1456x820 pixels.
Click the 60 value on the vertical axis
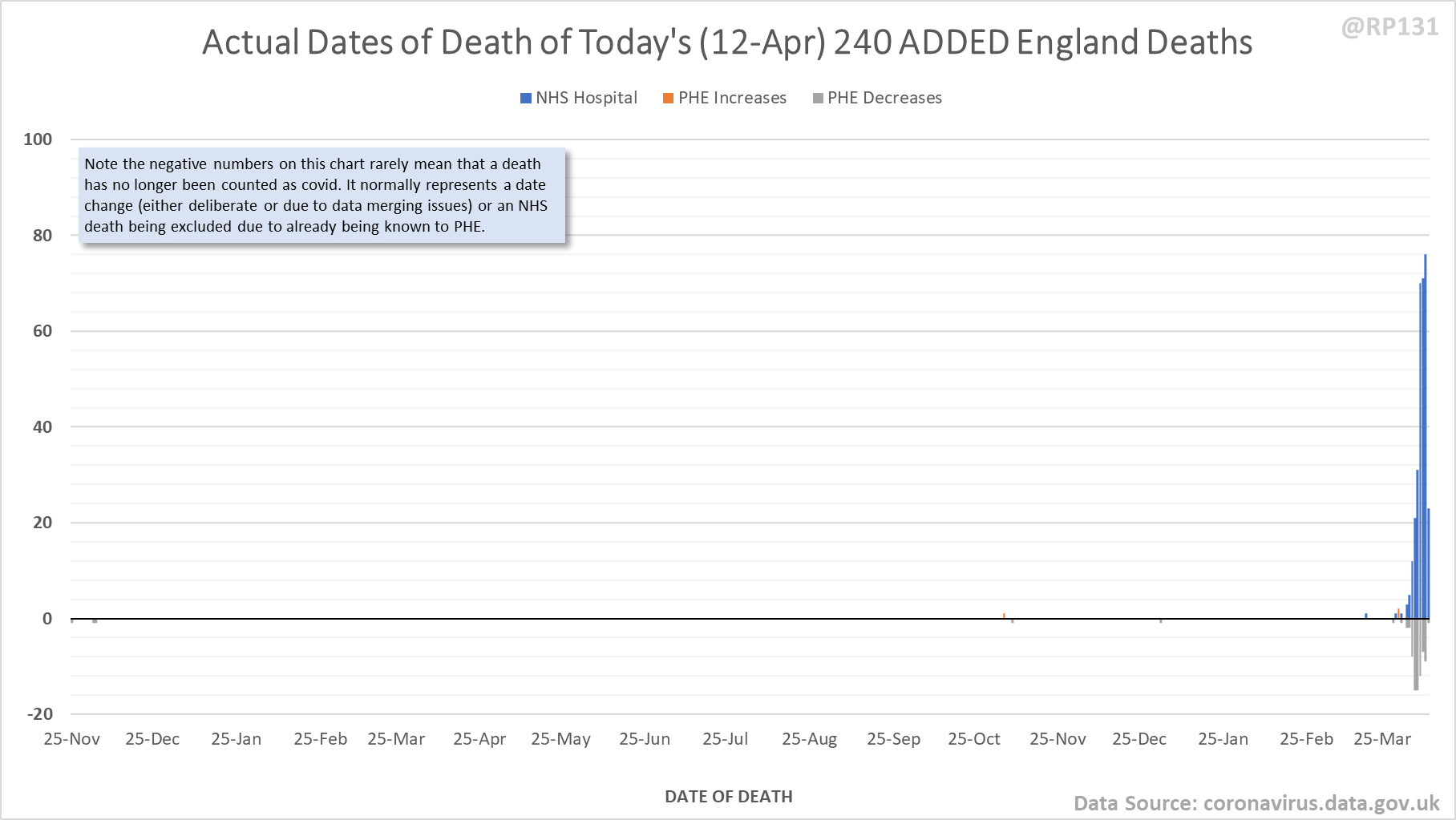coord(42,331)
